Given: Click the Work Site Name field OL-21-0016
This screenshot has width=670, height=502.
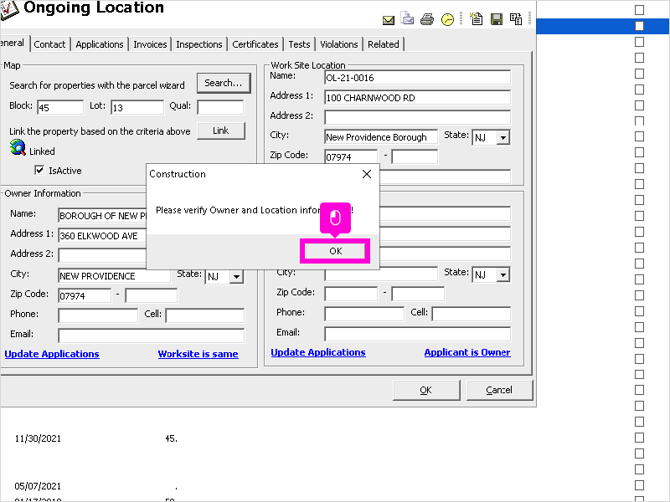Looking at the screenshot, I should point(417,78).
